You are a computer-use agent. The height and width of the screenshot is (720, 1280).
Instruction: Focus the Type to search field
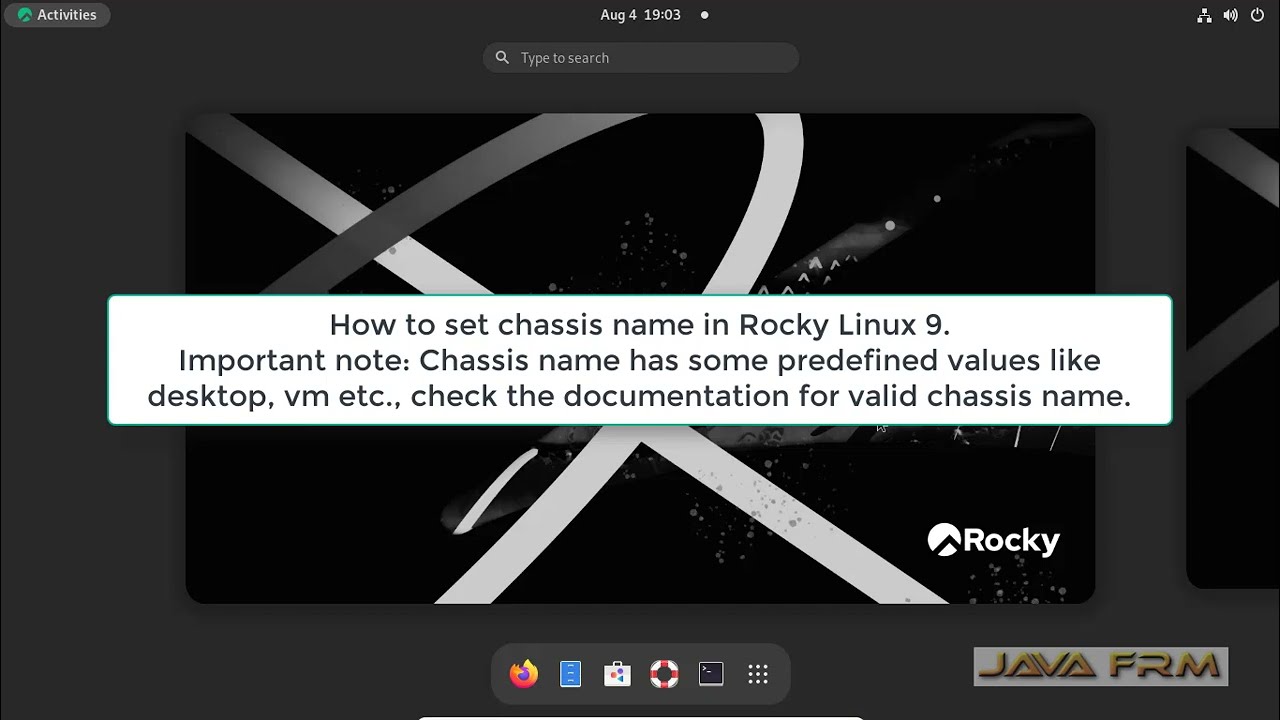641,58
